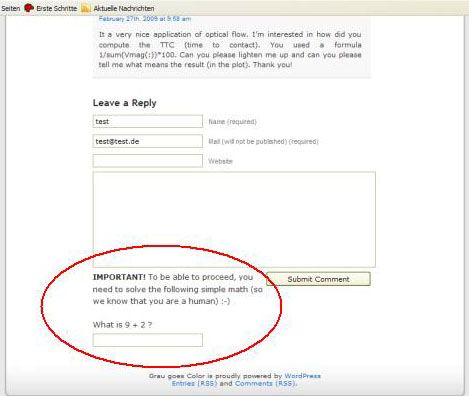
Task: Click the Submit Comment button
Action: (x=318, y=279)
